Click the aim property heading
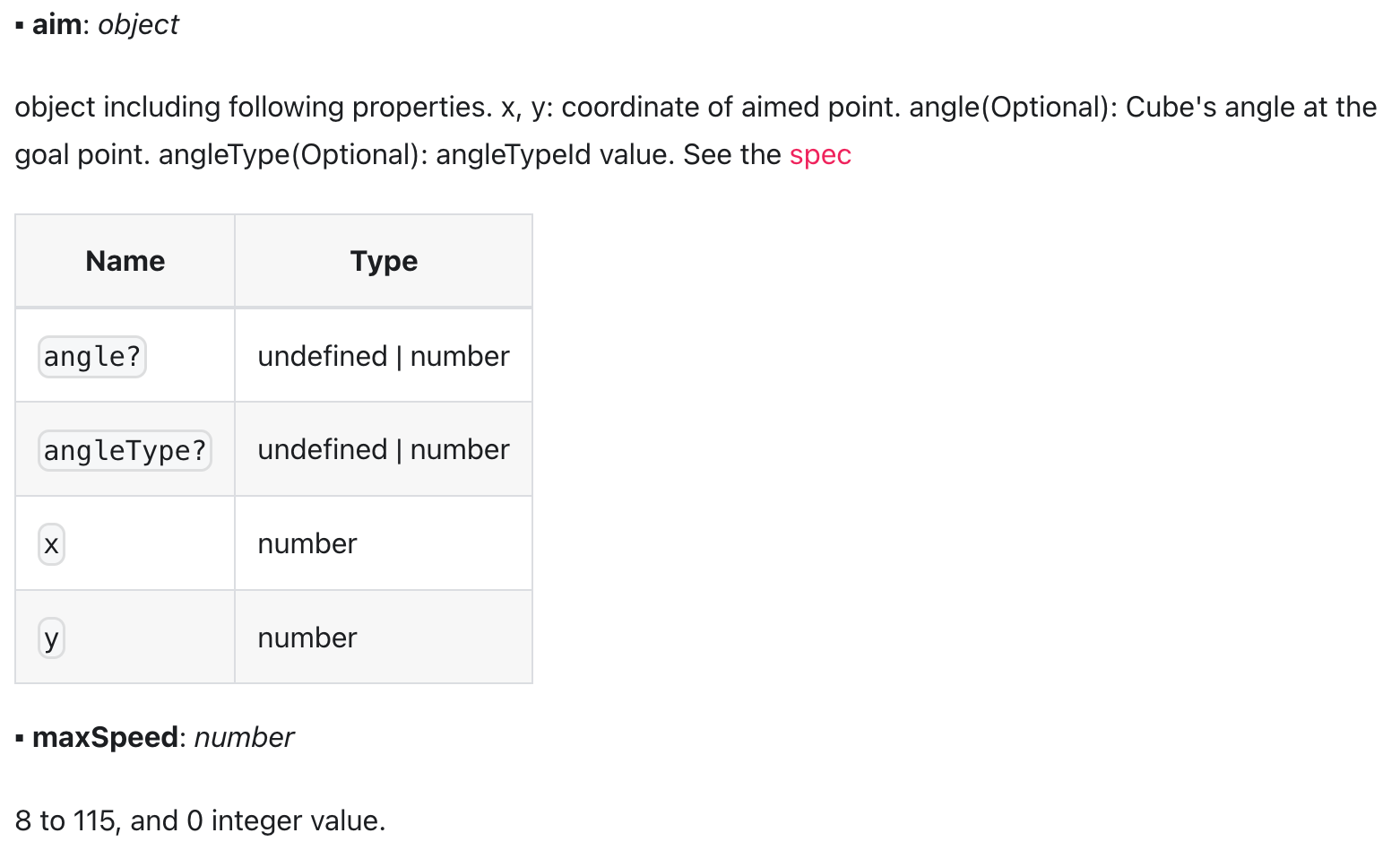This screenshot has width=1400, height=859. pos(56,24)
